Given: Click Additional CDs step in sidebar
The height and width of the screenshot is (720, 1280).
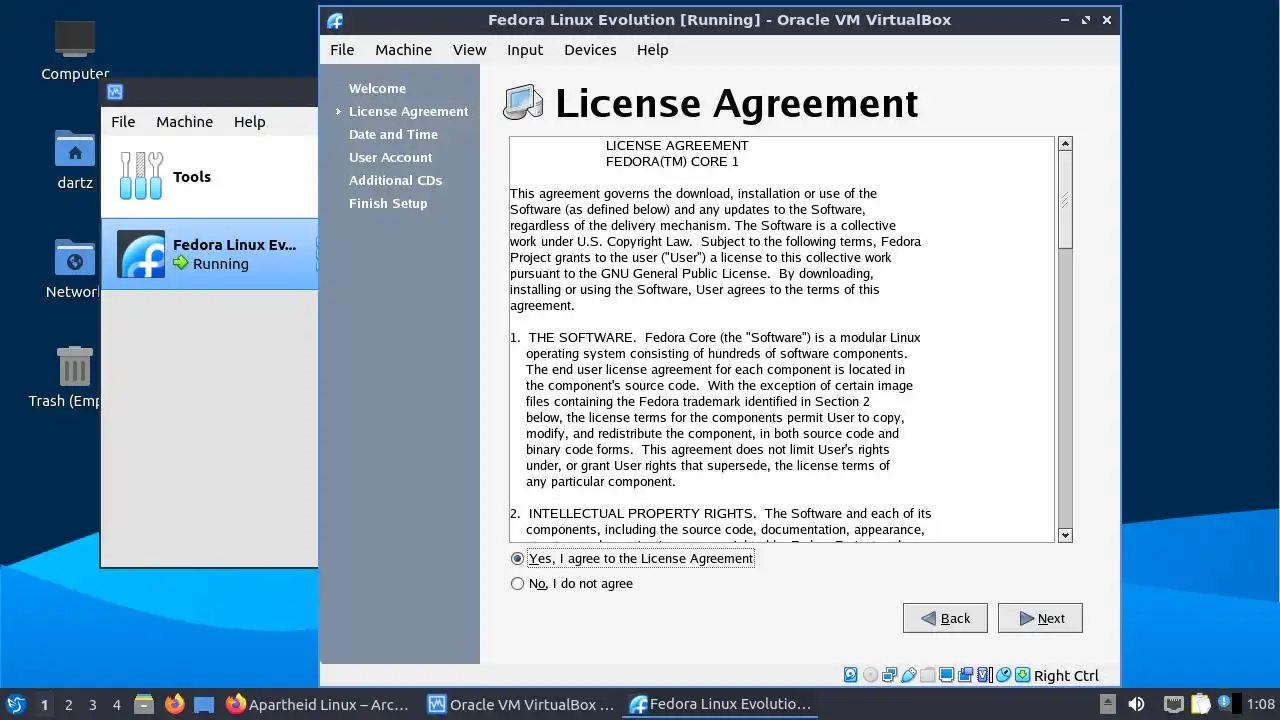Looking at the screenshot, I should pos(395,180).
